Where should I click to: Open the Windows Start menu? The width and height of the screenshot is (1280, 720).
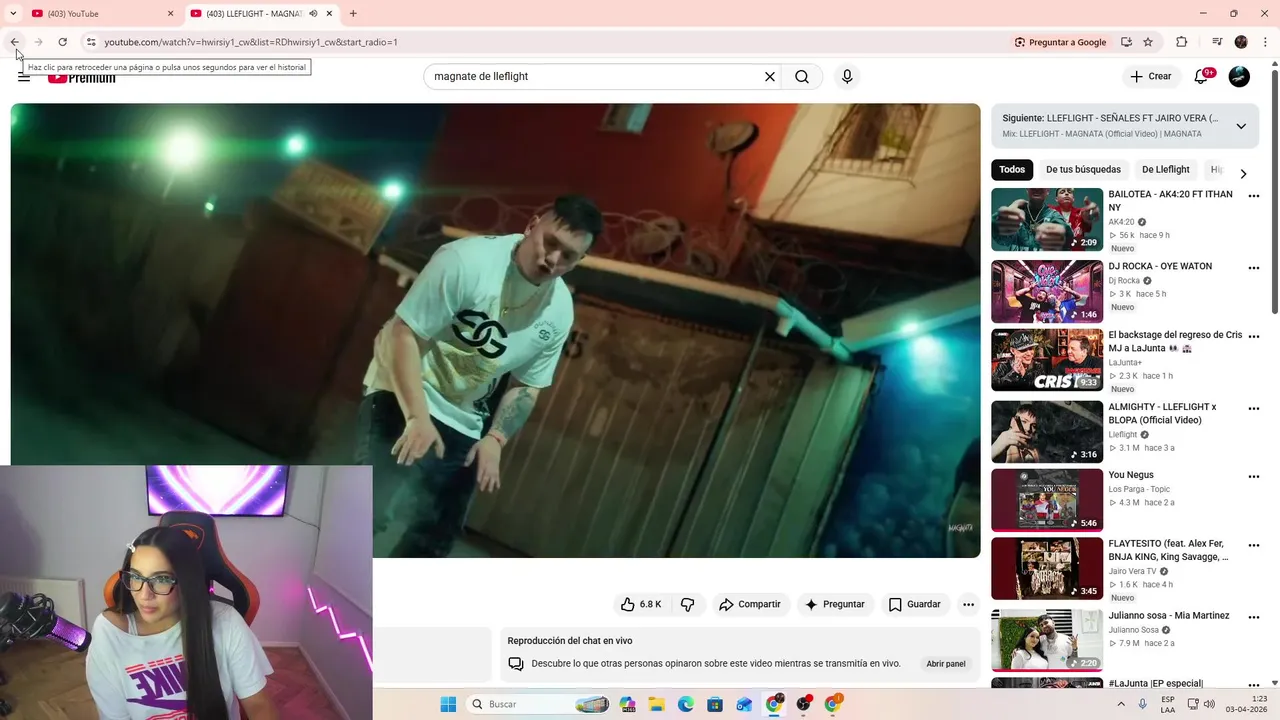pos(448,704)
